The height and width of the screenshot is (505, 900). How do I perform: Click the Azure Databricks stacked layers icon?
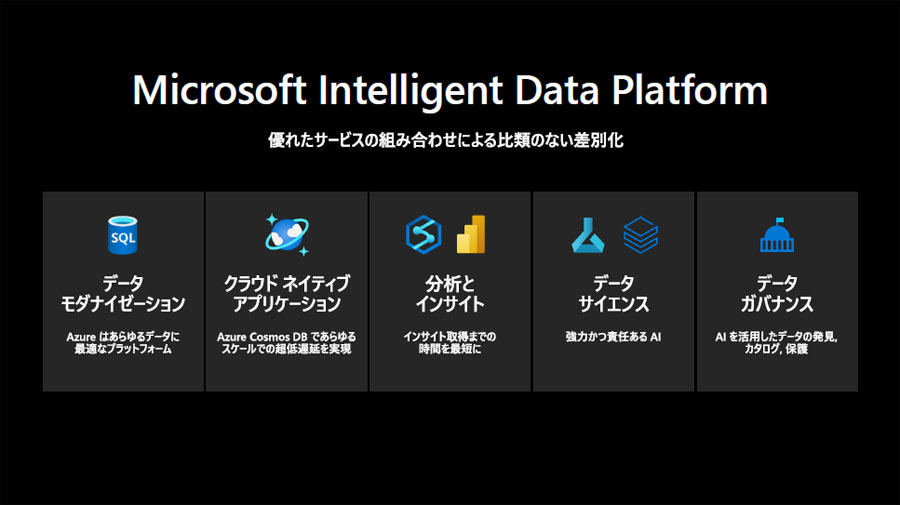click(641, 235)
